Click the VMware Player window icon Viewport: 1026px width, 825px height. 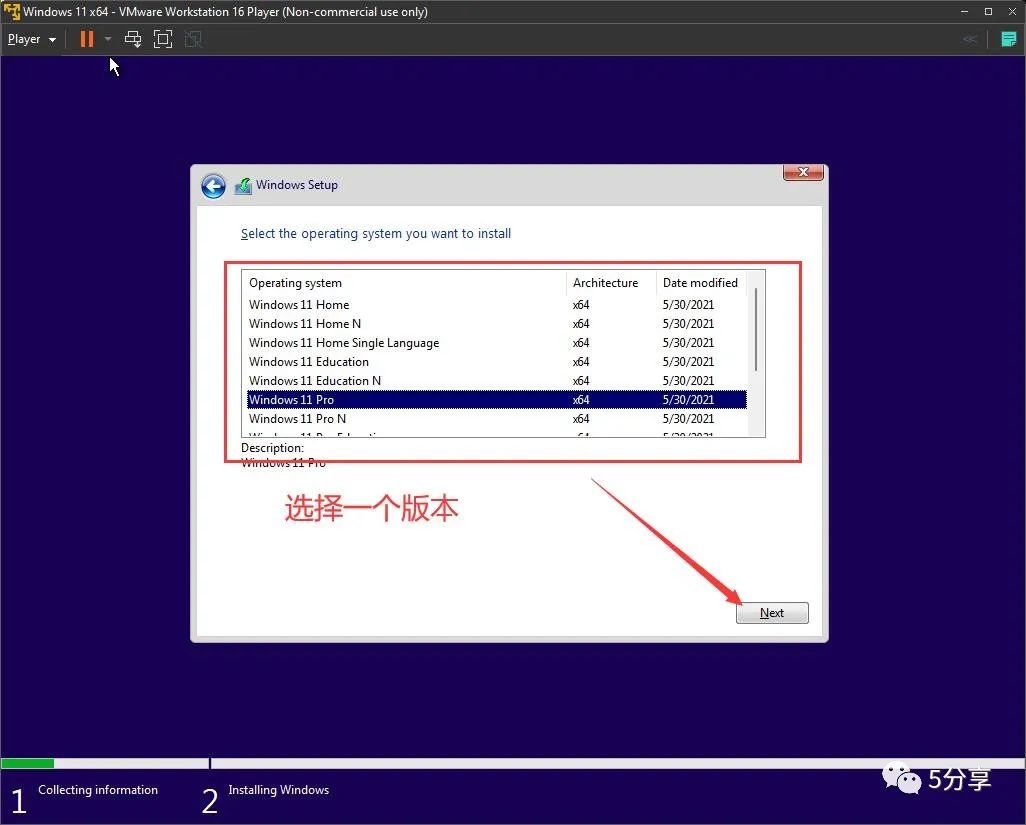(x=12, y=11)
